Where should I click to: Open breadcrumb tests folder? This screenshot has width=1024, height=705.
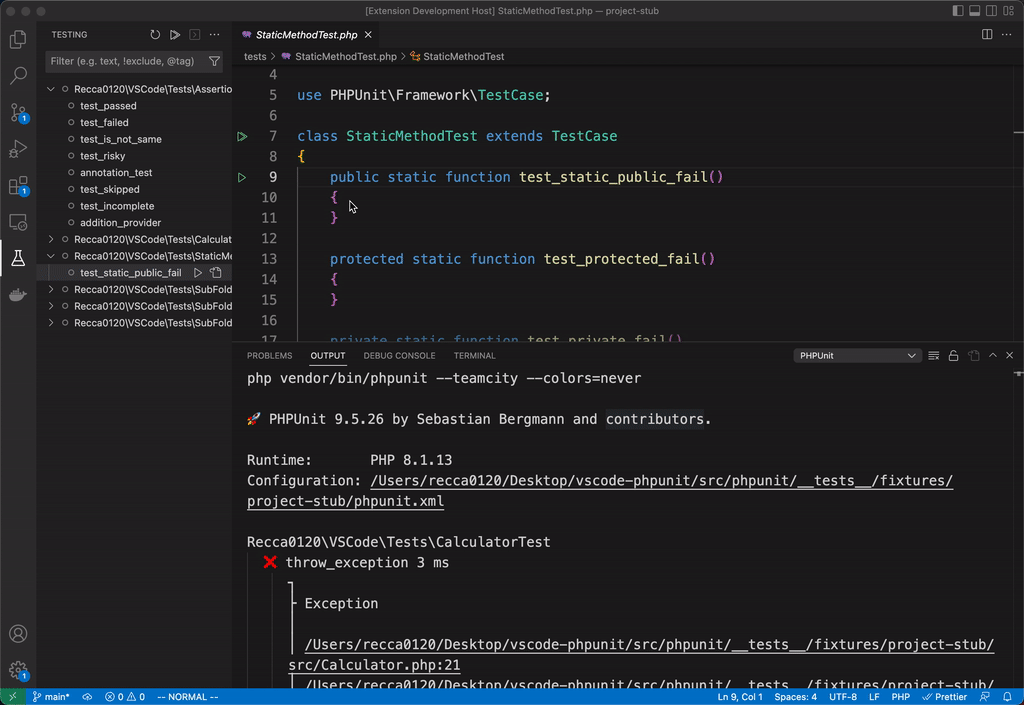pyautogui.click(x=255, y=57)
